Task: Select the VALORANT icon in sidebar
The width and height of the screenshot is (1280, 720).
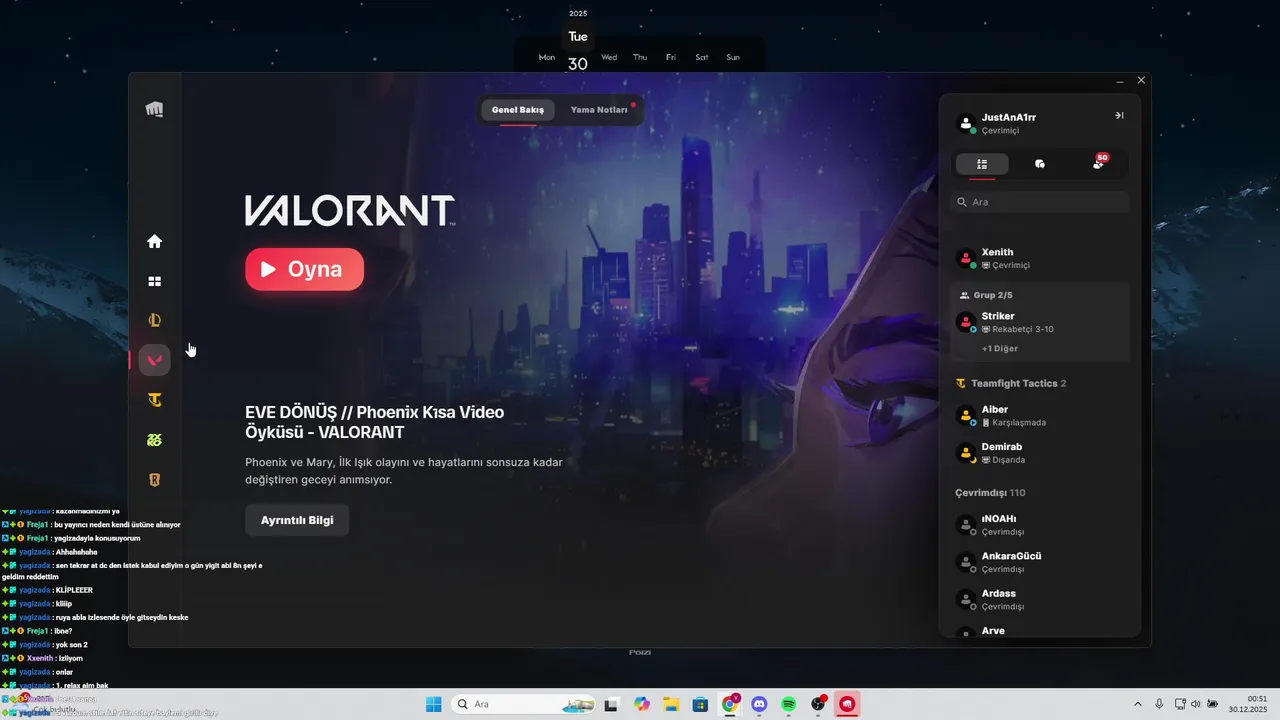Action: pos(154,360)
